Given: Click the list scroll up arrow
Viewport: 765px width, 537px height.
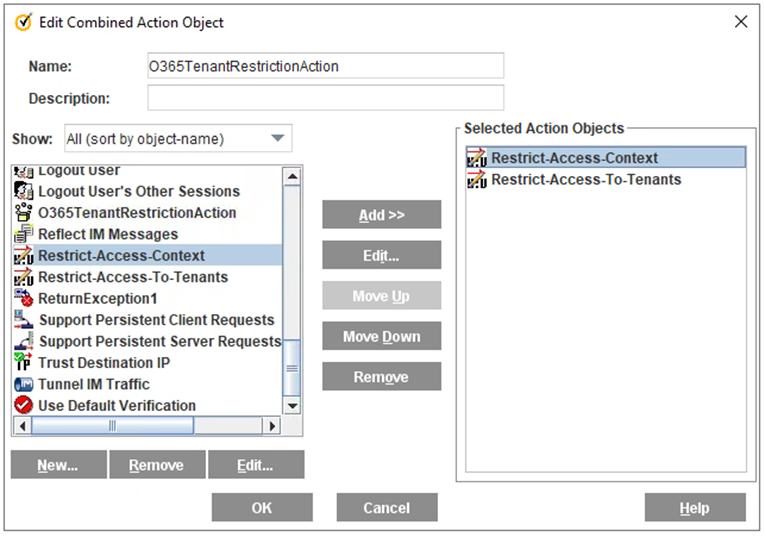Looking at the screenshot, I should [292, 176].
